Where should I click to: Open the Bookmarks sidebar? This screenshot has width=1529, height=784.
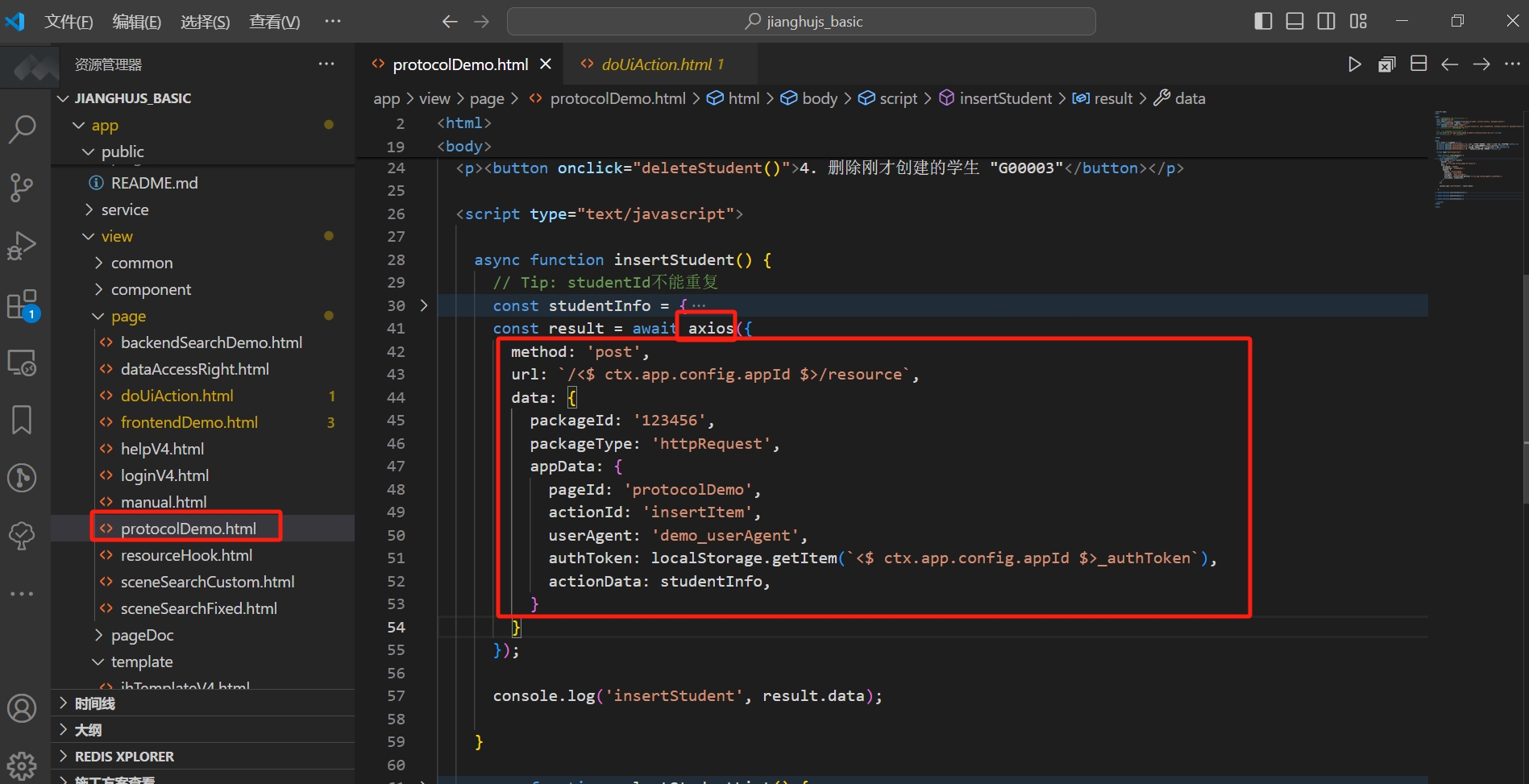click(23, 420)
